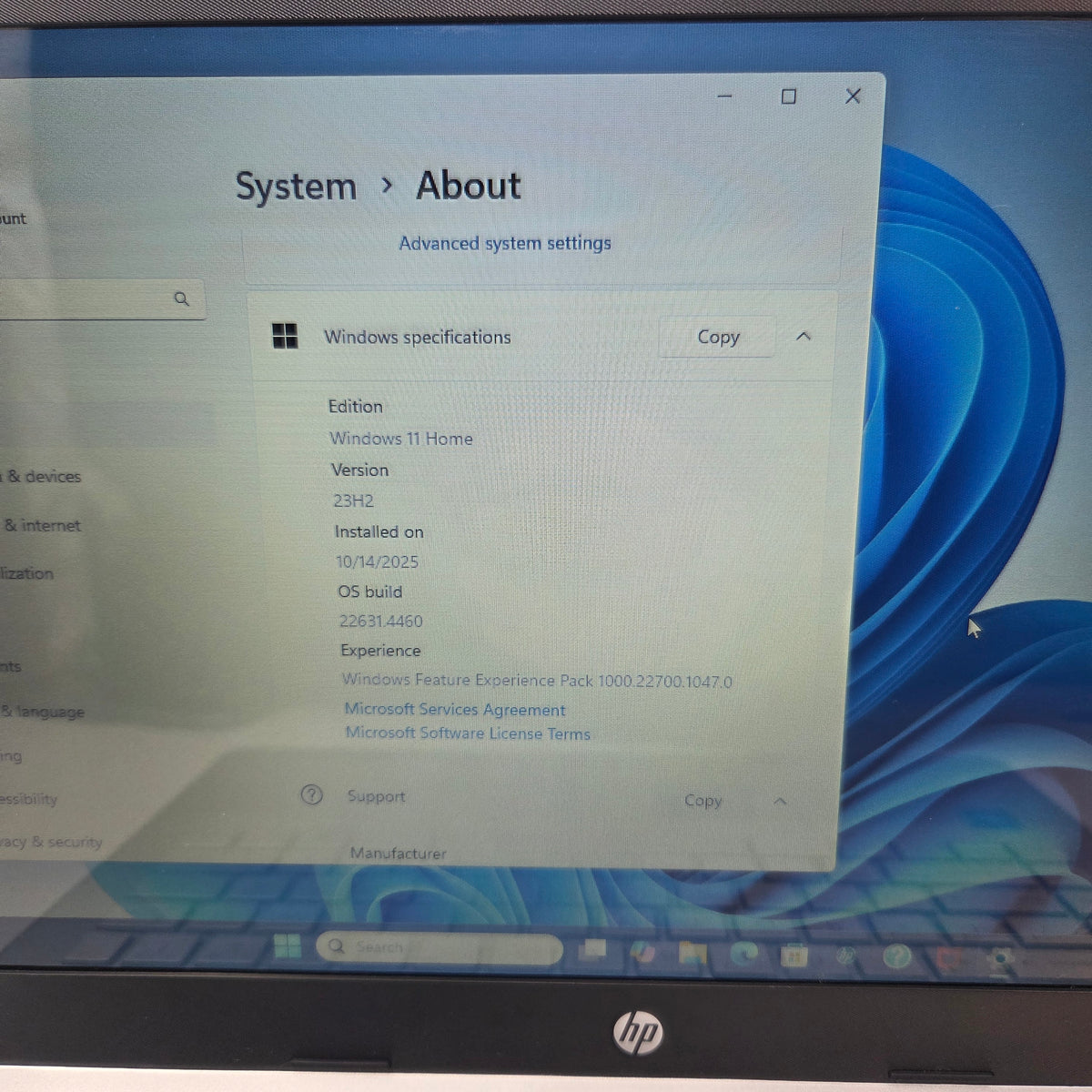Select the Windows Feature Experience Pack value
The image size is (1092, 1092).
pyautogui.click(x=537, y=680)
